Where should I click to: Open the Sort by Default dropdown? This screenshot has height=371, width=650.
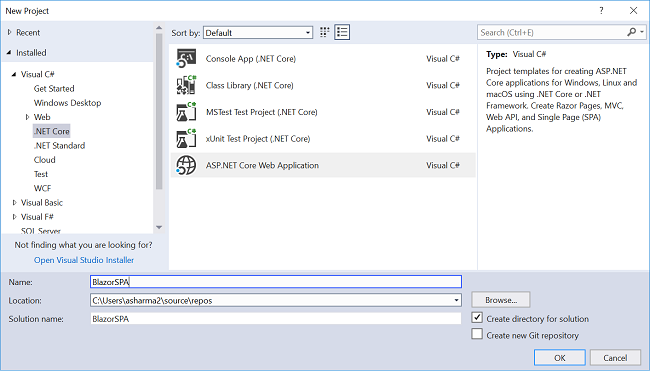258,33
